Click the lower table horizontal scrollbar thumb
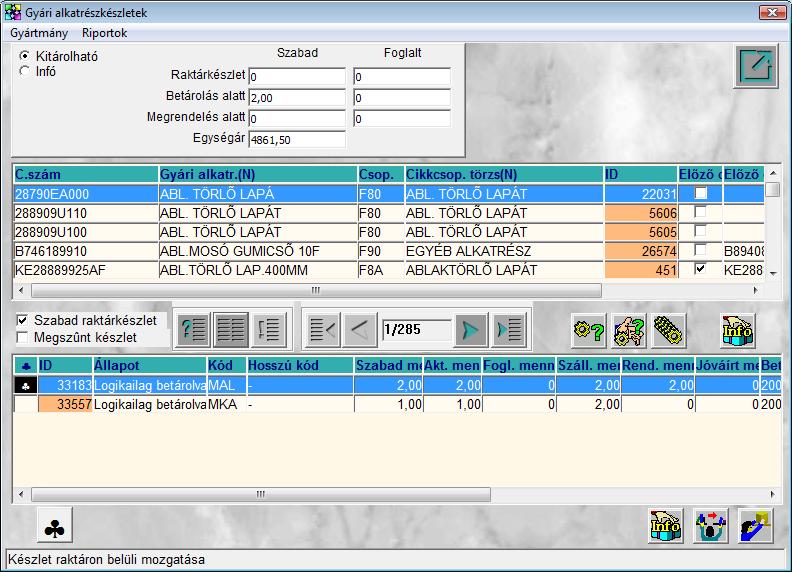Screen dimensions: 792x572 261,494
